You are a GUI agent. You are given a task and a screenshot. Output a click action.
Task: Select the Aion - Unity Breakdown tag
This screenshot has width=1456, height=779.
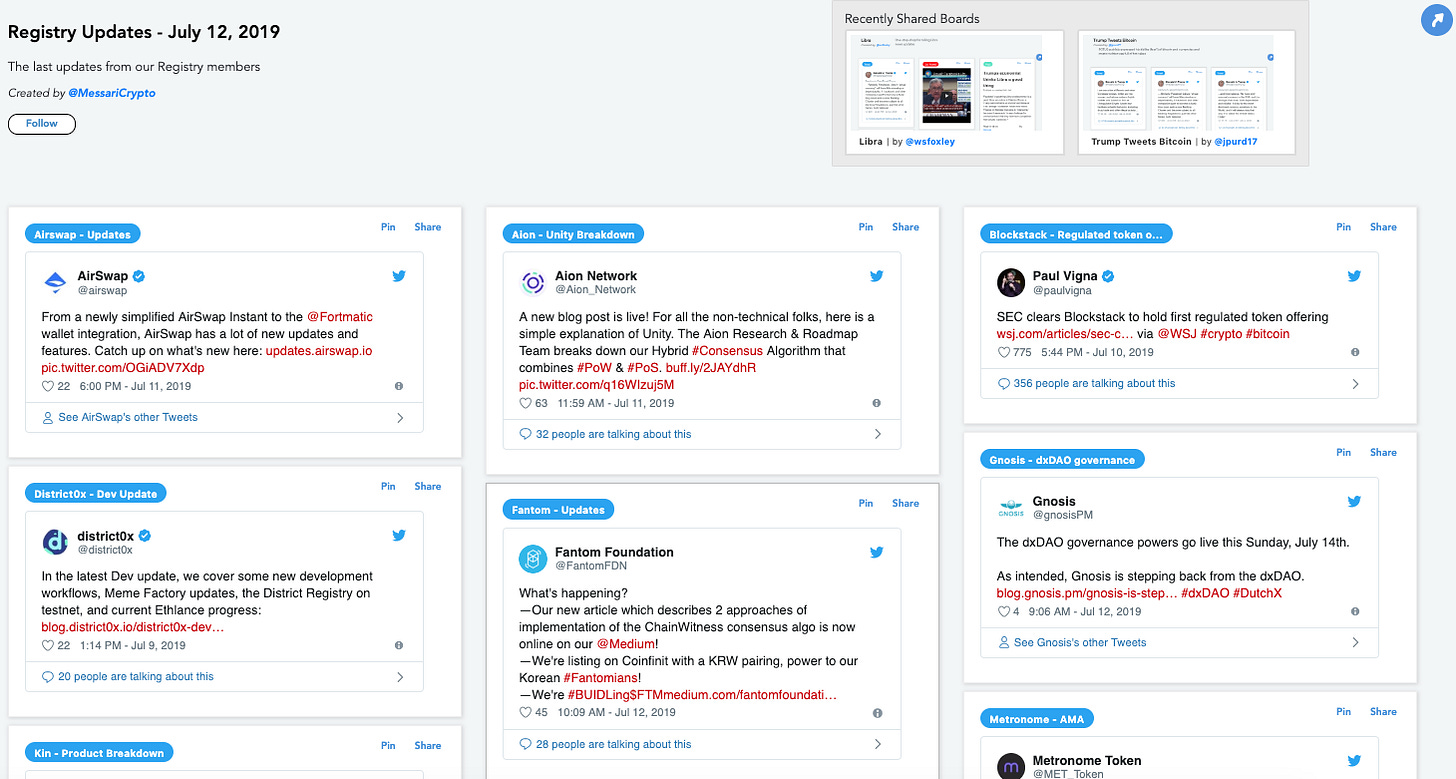pyautogui.click(x=573, y=234)
